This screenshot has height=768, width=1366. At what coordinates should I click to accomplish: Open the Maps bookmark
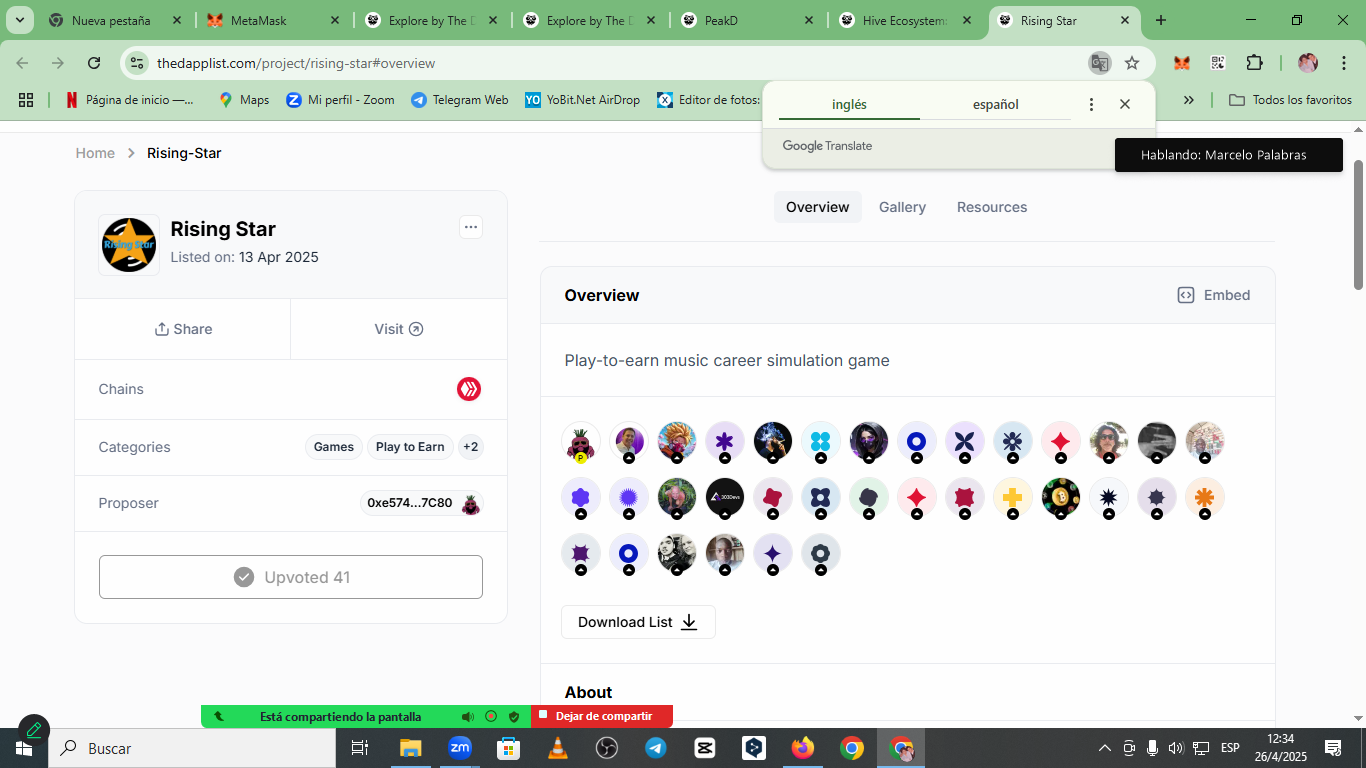coord(243,100)
